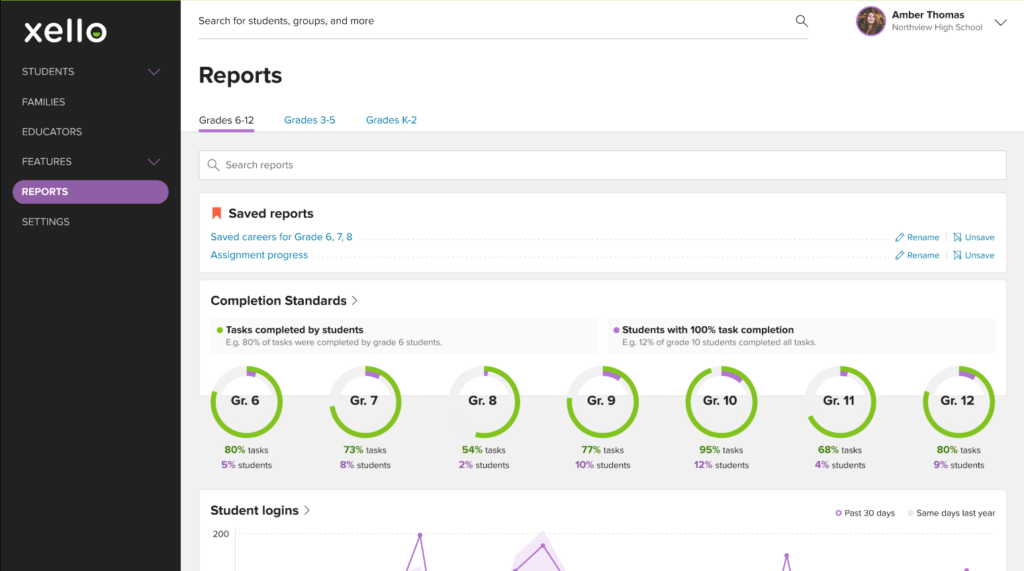1024x571 pixels.
Task: Focus the students and groups search field
Action: point(503,22)
